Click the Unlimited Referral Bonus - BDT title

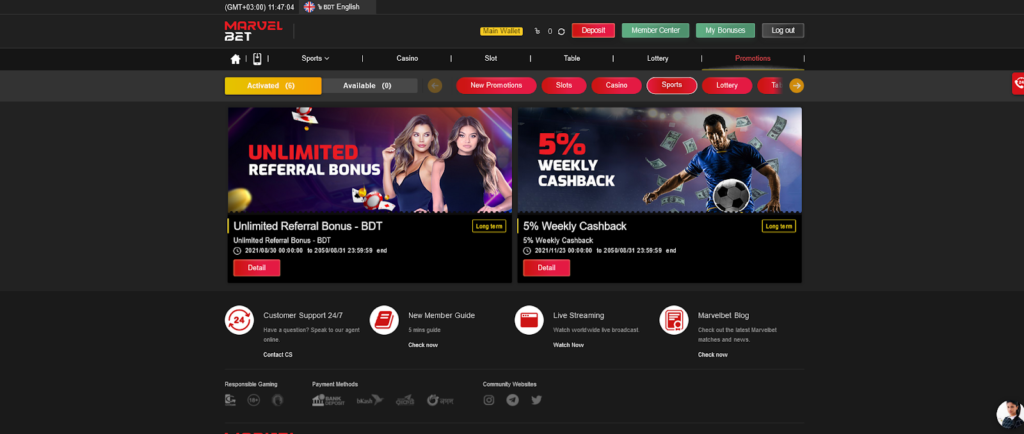(x=308, y=226)
